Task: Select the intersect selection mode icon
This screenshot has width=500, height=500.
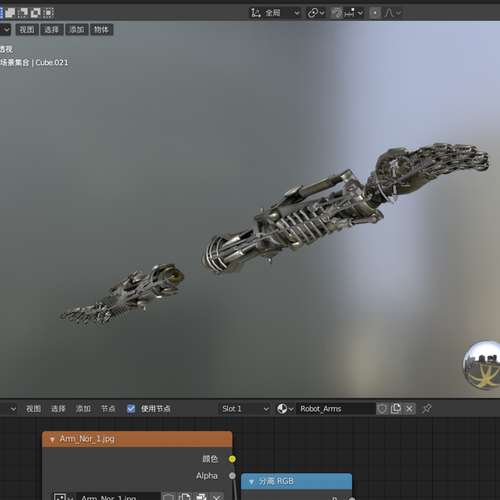Action: pyautogui.click(x=48, y=13)
